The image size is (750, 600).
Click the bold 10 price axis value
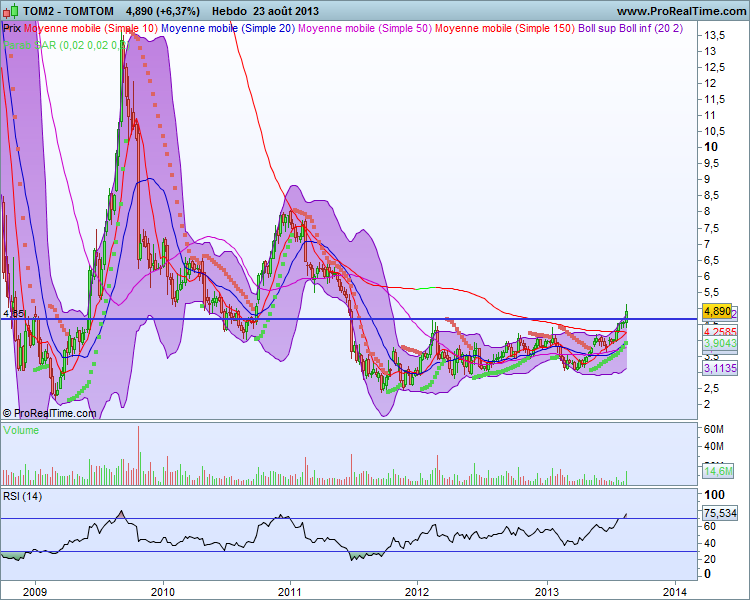(x=711, y=147)
